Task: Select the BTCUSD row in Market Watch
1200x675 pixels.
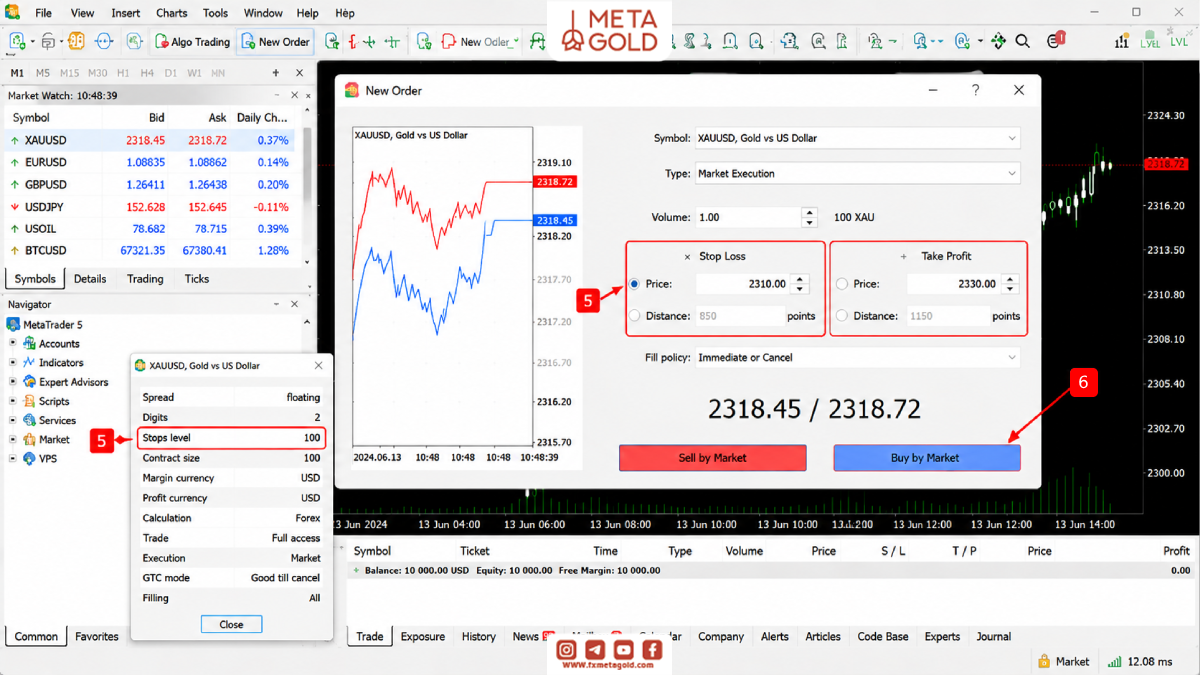Action: [x=150, y=251]
